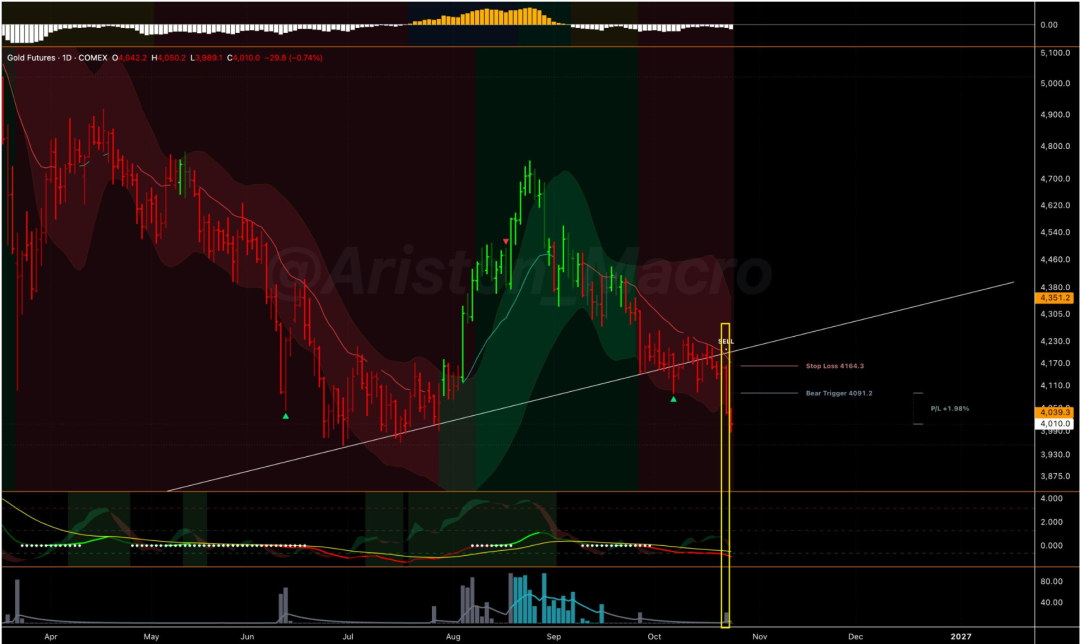1080x644 pixels.
Task: Click the 4.000 oscillator scale label
Action: [x=1051, y=499]
